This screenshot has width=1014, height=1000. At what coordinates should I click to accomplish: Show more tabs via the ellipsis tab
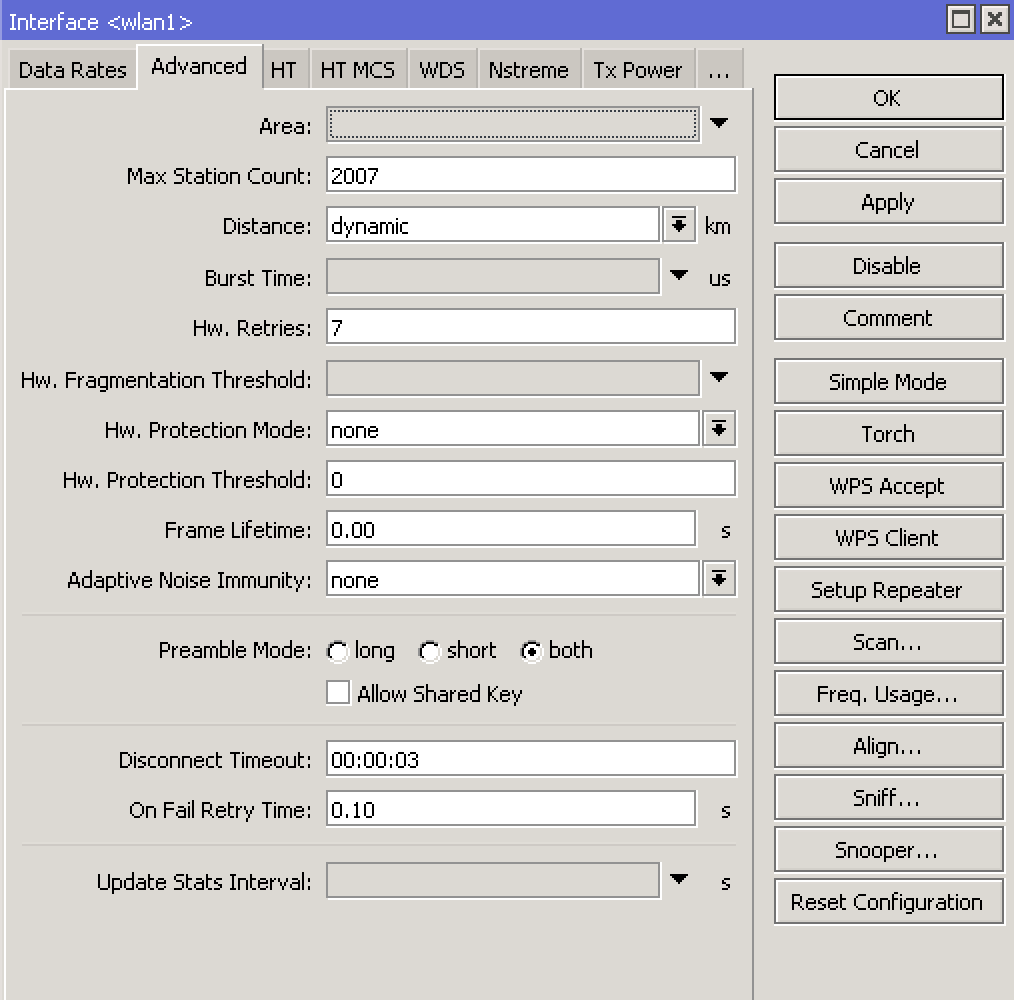click(719, 69)
